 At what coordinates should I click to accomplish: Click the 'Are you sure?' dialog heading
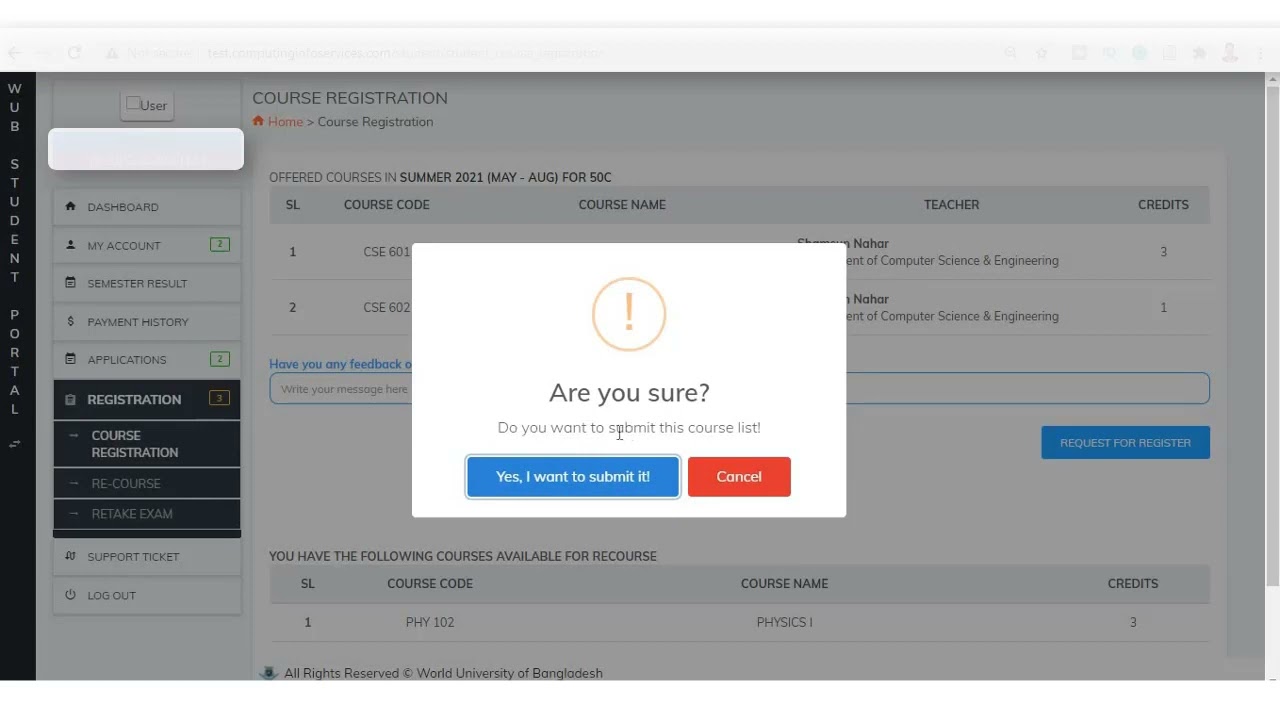629,393
